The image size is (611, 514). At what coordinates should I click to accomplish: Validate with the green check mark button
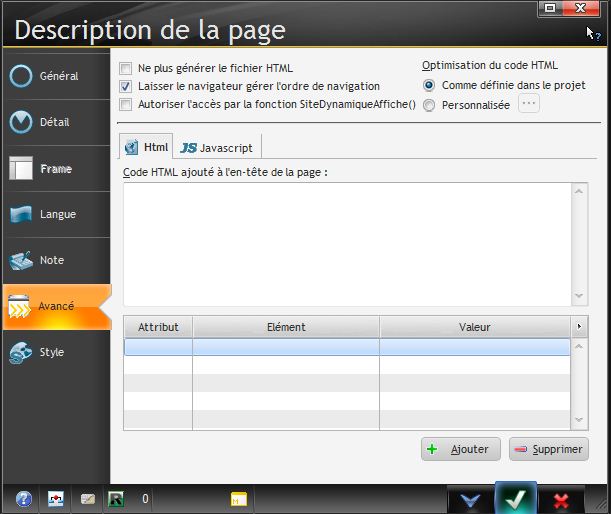tap(516, 498)
